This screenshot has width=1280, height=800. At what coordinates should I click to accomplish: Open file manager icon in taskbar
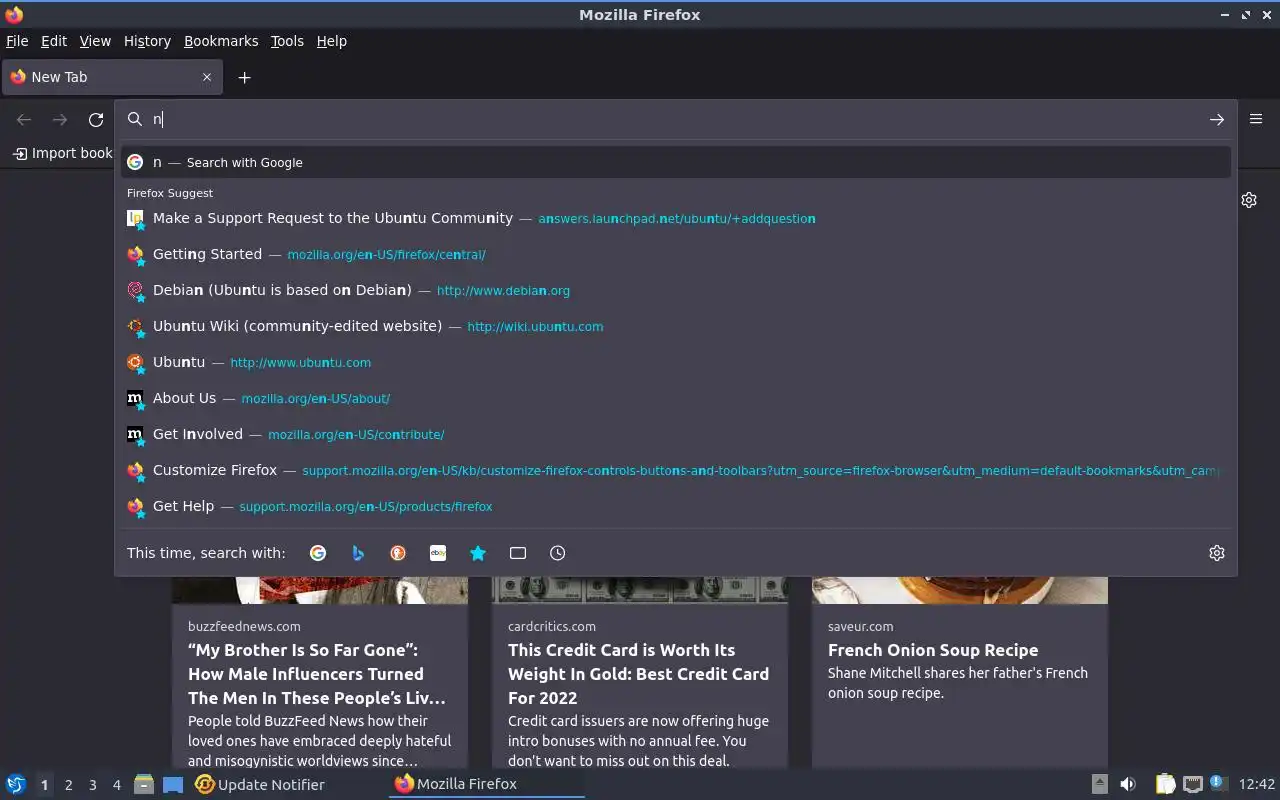144,785
